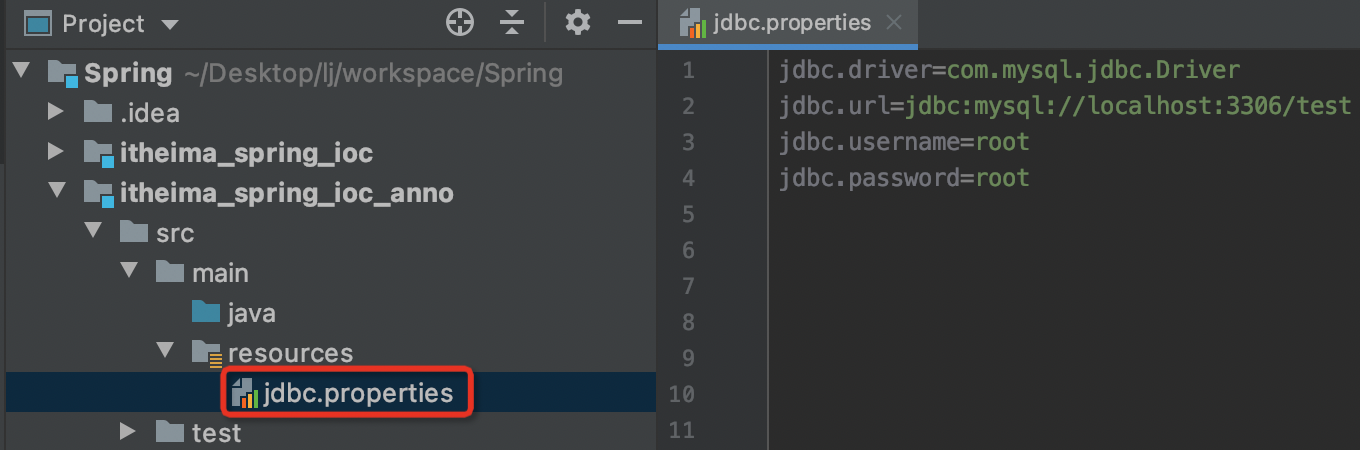The height and width of the screenshot is (450, 1360).
Task: Click the Locate/Select Opened File target icon
Action: coord(459,22)
